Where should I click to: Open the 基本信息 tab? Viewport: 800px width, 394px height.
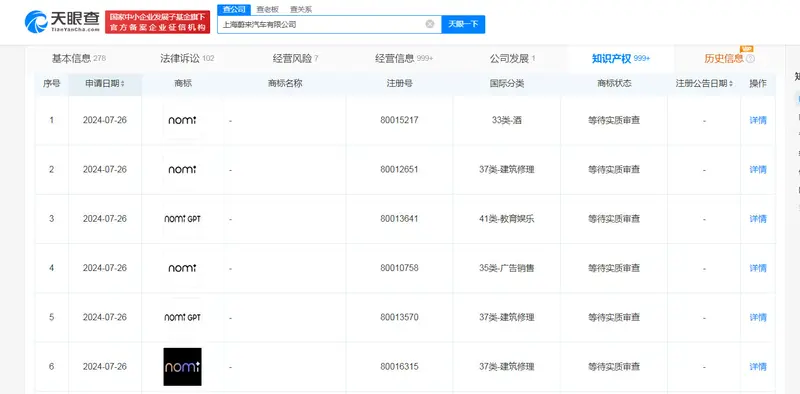[x=79, y=59]
